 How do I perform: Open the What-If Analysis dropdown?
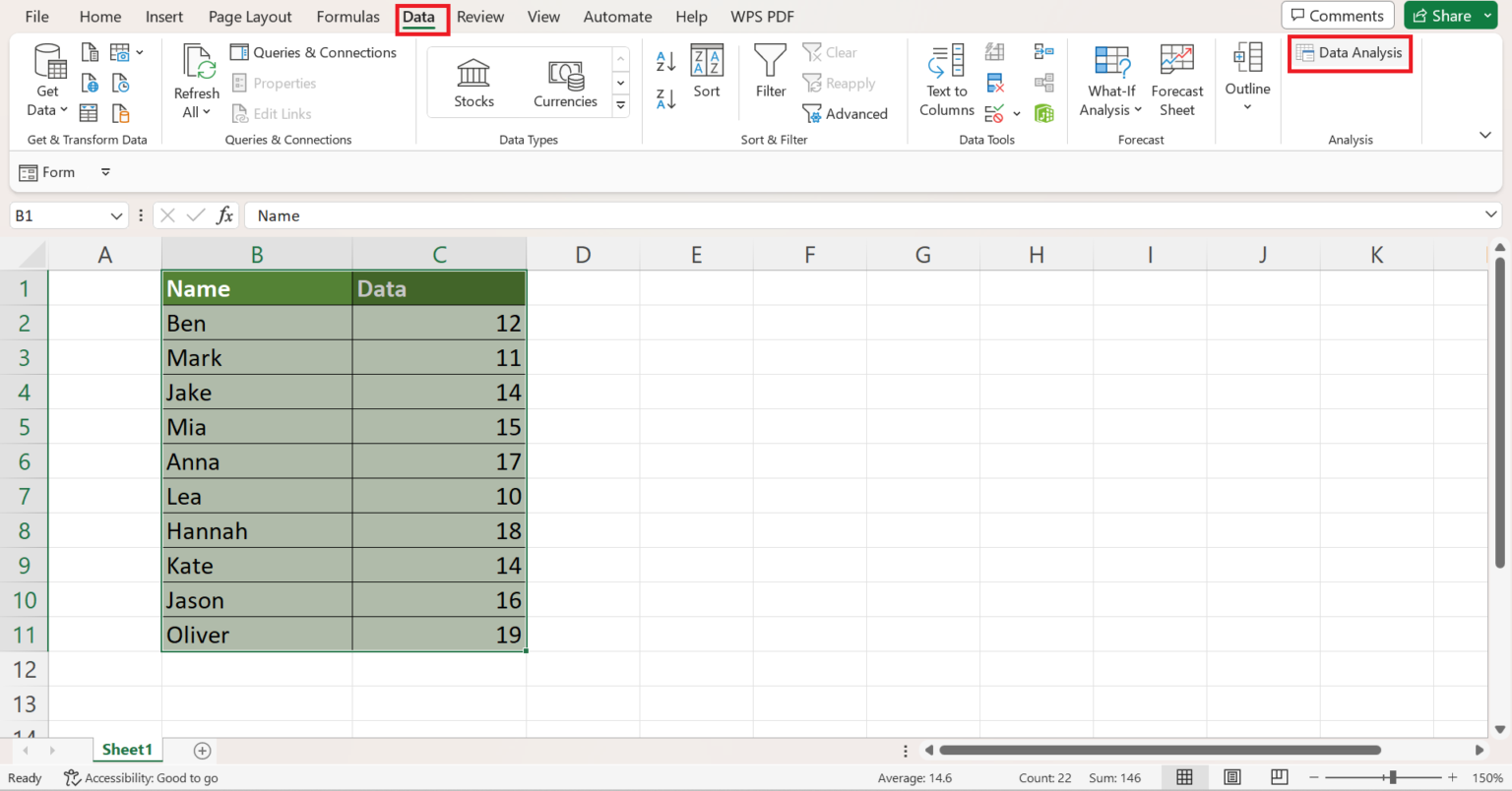[1110, 81]
